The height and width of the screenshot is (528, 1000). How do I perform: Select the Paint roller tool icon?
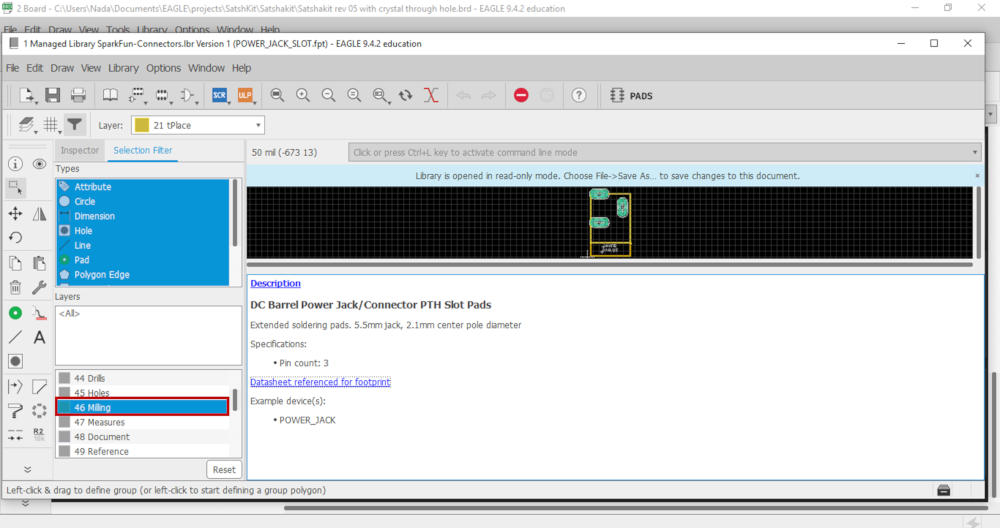click(15, 411)
